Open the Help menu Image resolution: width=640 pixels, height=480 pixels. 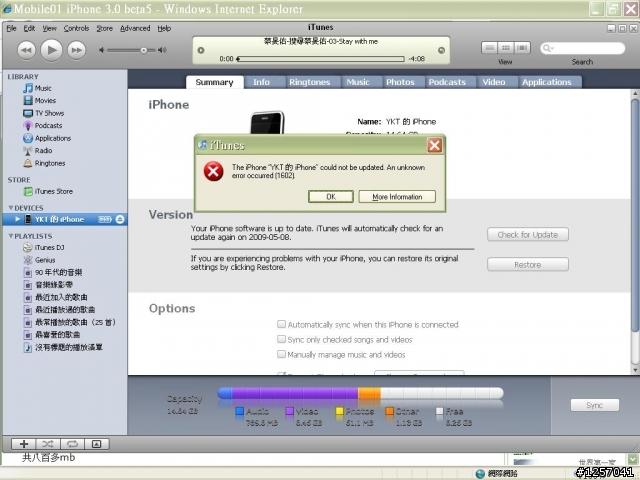pos(164,28)
